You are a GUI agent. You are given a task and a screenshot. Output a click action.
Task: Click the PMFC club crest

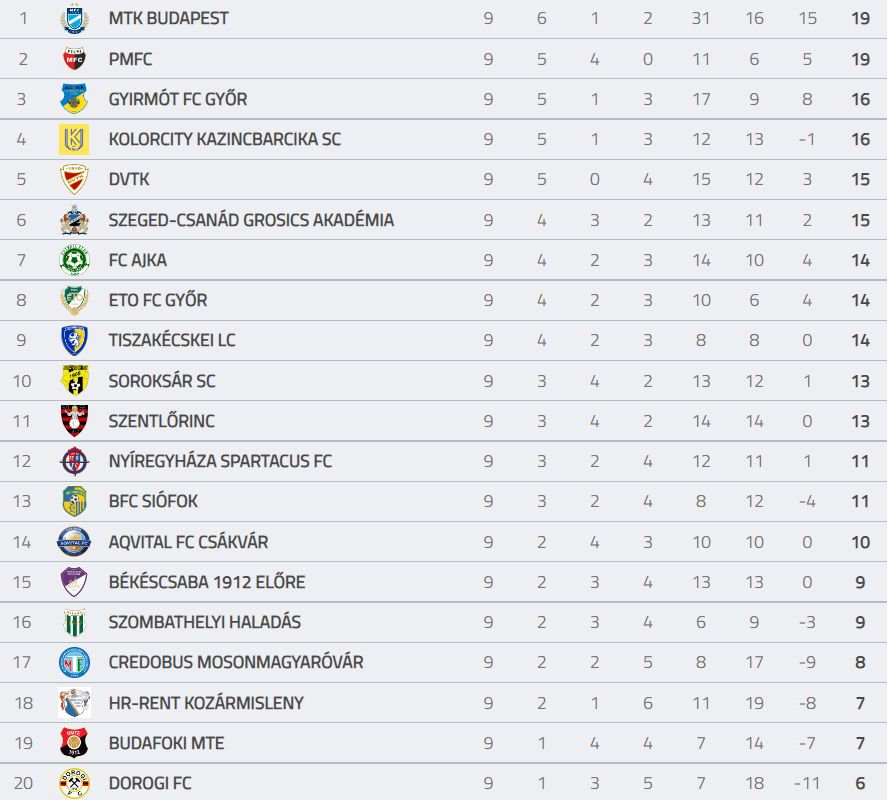pyautogui.click(x=74, y=59)
